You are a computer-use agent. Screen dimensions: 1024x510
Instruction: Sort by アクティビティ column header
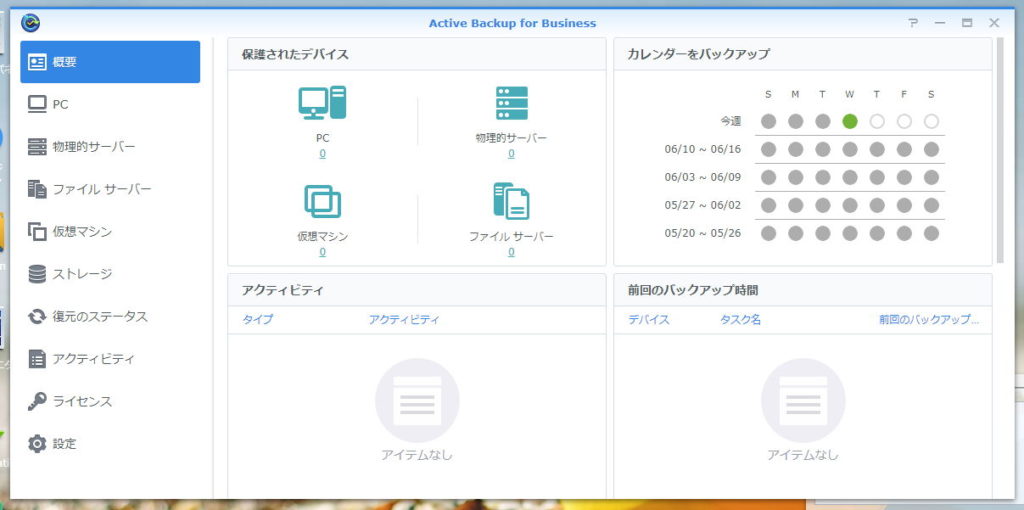tap(404, 320)
